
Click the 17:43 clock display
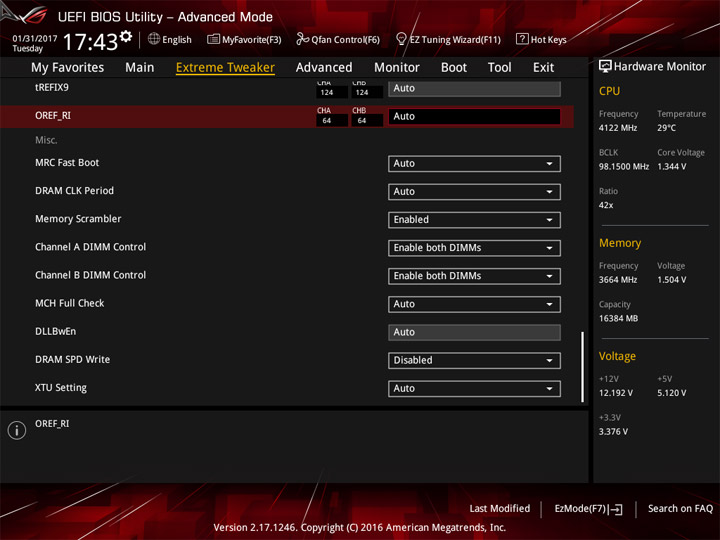coord(90,42)
